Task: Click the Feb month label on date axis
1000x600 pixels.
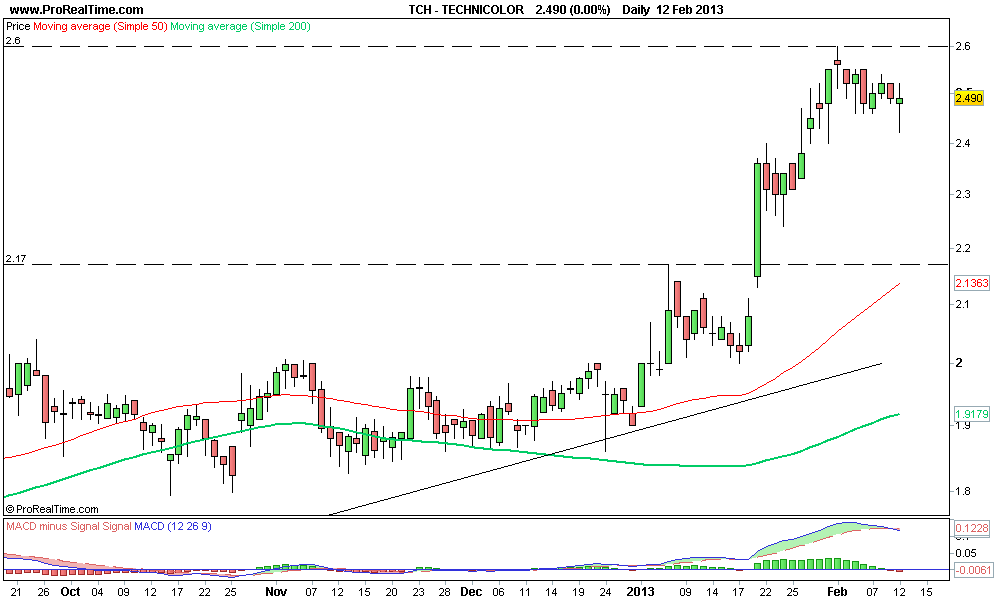Action: 837,591
